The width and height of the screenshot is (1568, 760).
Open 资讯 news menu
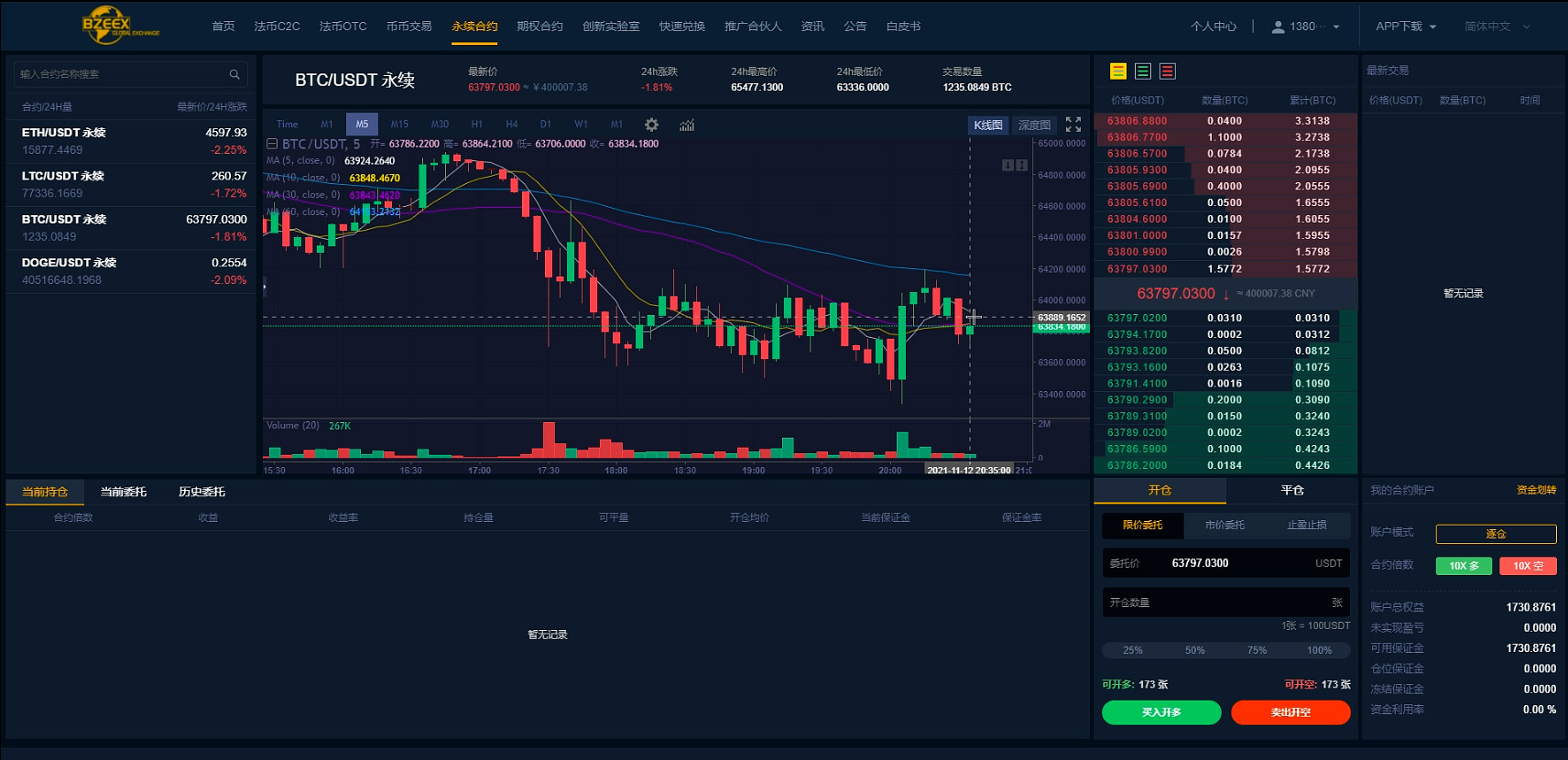pos(812,27)
